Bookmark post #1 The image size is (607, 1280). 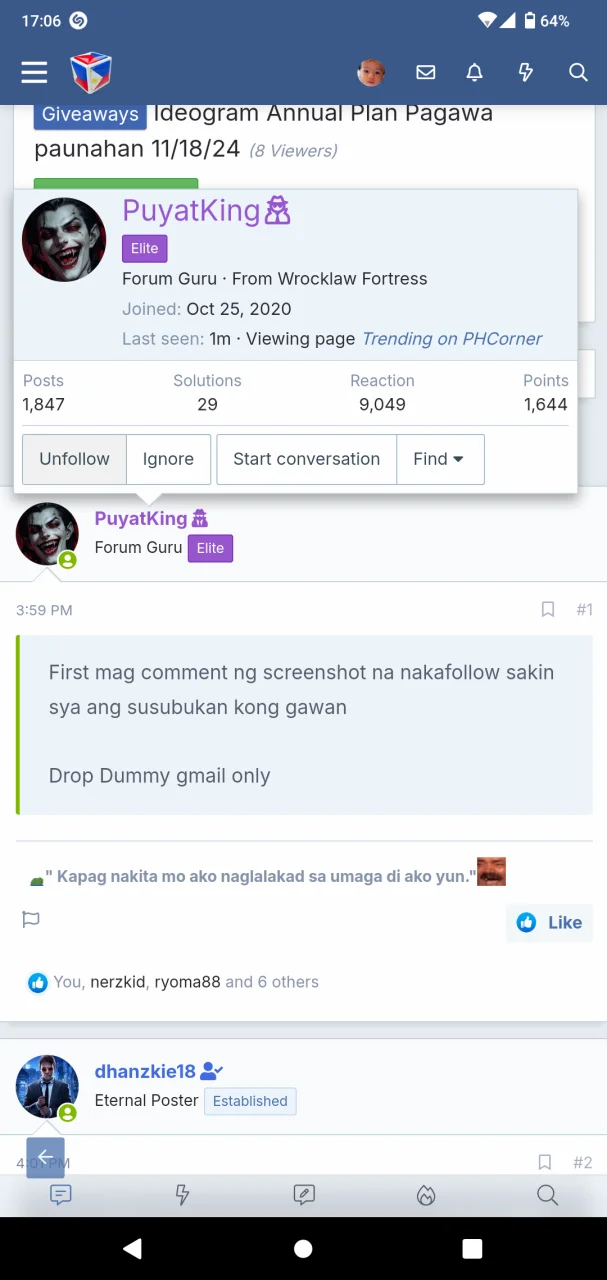coord(548,609)
